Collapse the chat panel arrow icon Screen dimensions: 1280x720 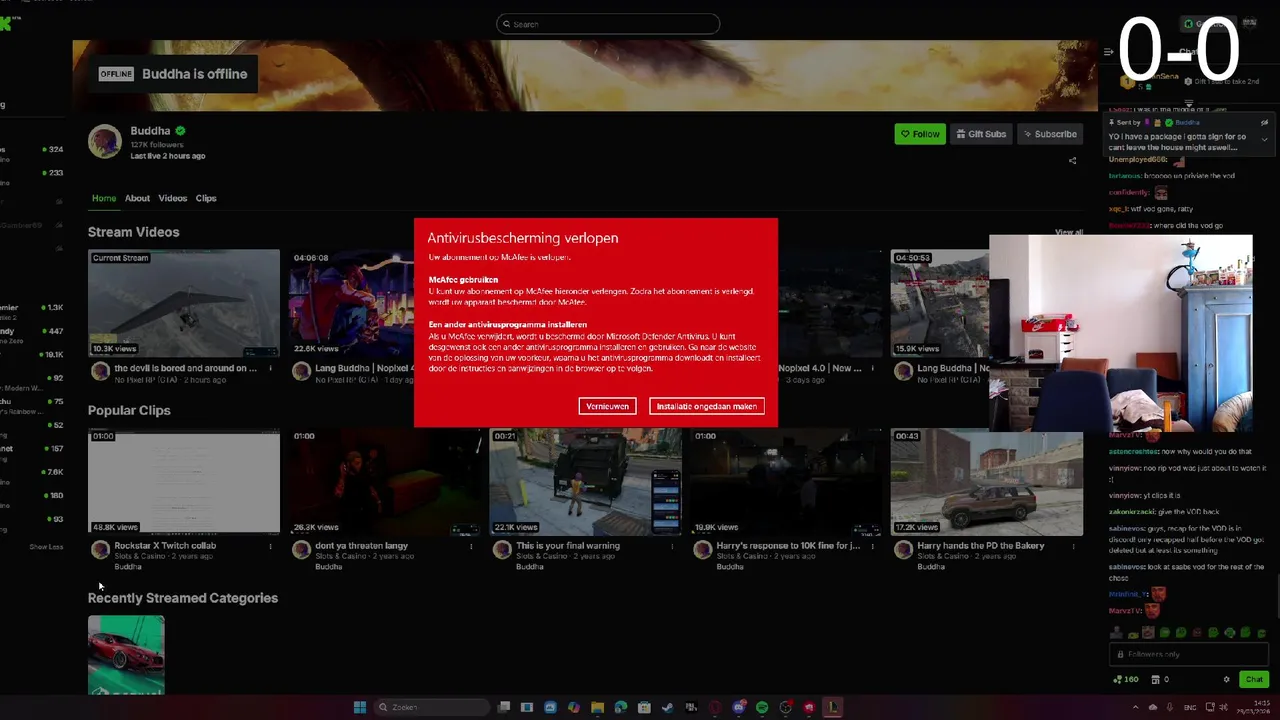click(x=1109, y=52)
